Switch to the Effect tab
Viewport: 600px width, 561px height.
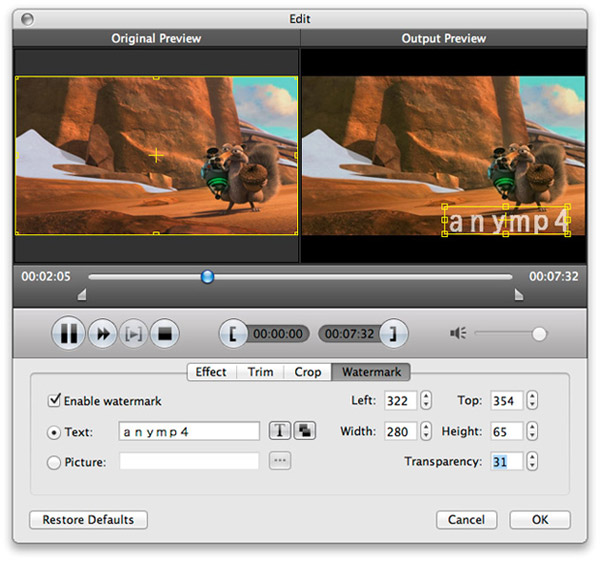211,372
